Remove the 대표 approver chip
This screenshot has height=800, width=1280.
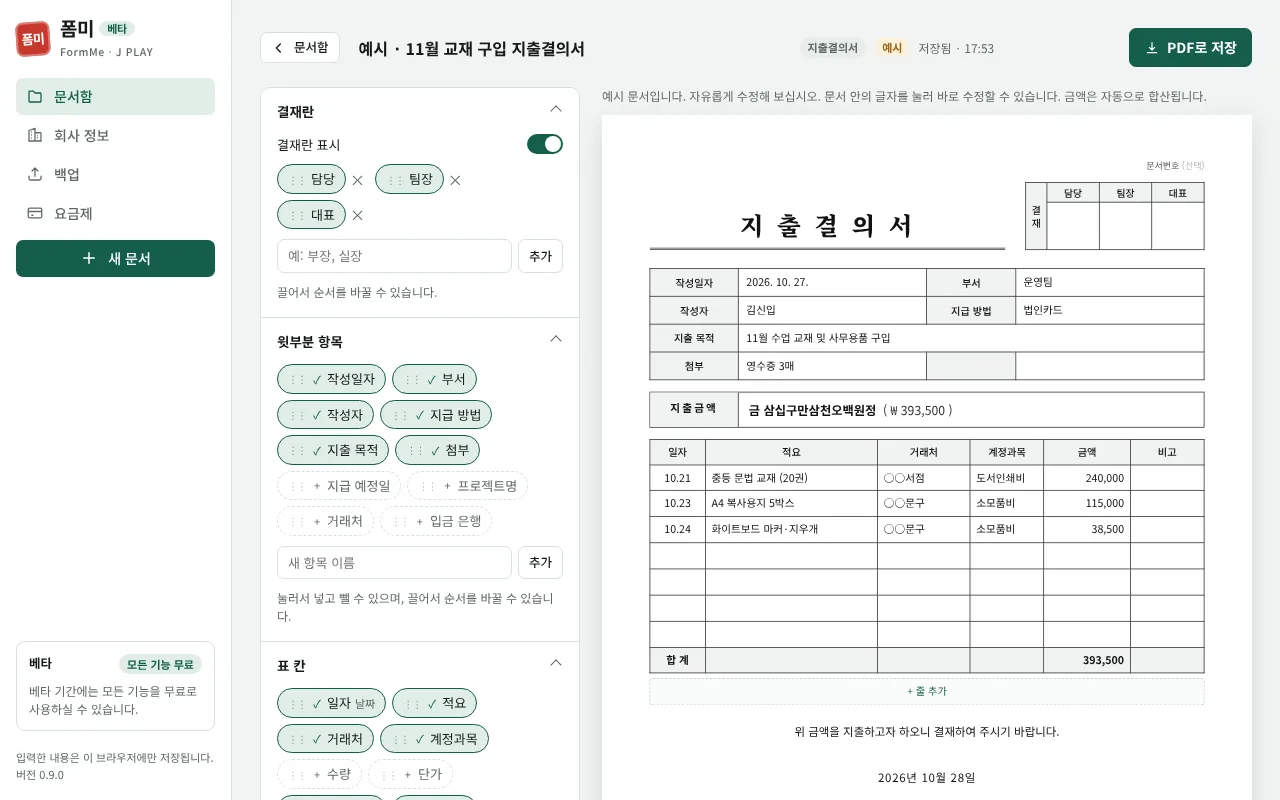tap(357, 215)
